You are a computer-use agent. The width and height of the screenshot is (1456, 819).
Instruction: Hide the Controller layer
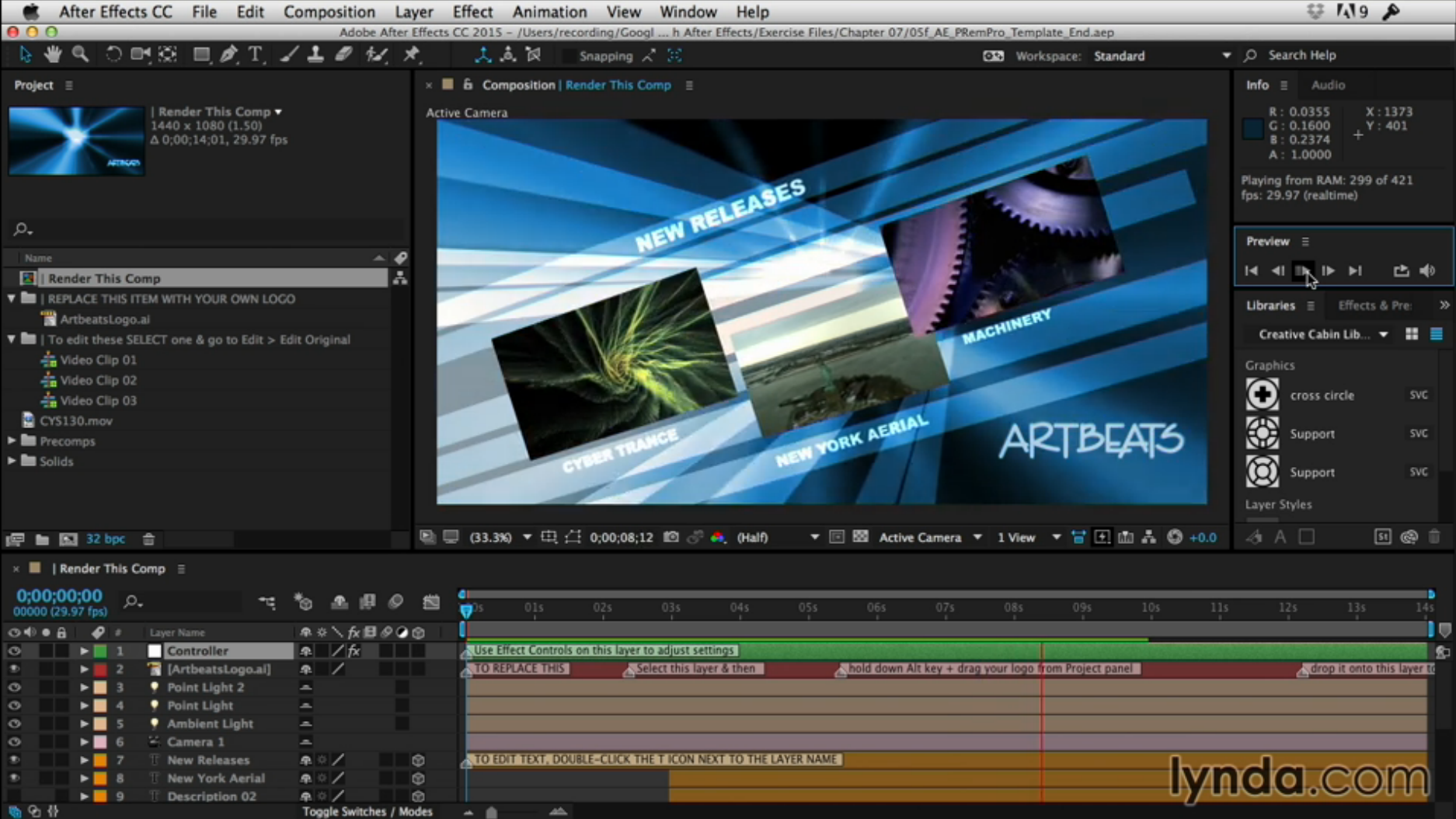[x=14, y=650]
